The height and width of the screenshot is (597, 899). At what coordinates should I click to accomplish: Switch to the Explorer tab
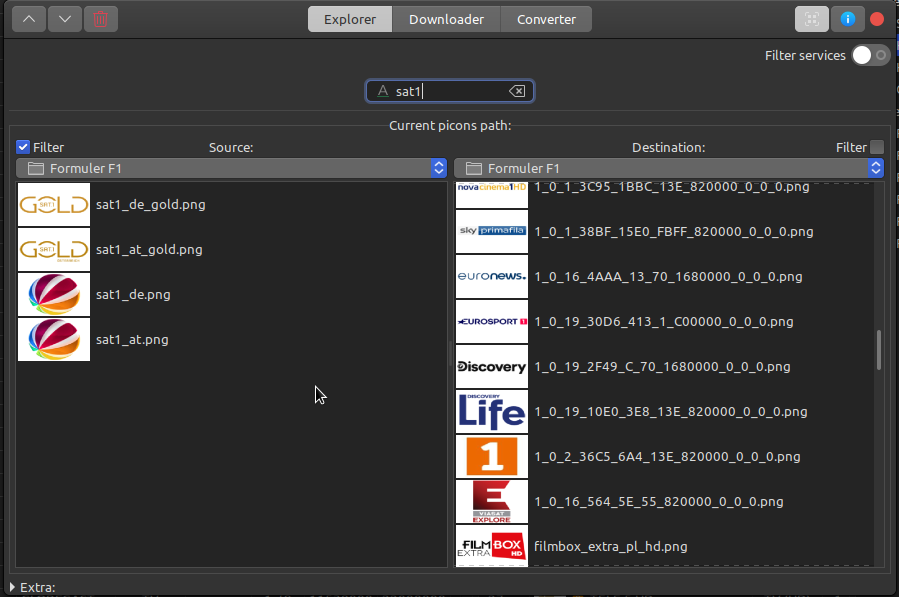(350, 19)
